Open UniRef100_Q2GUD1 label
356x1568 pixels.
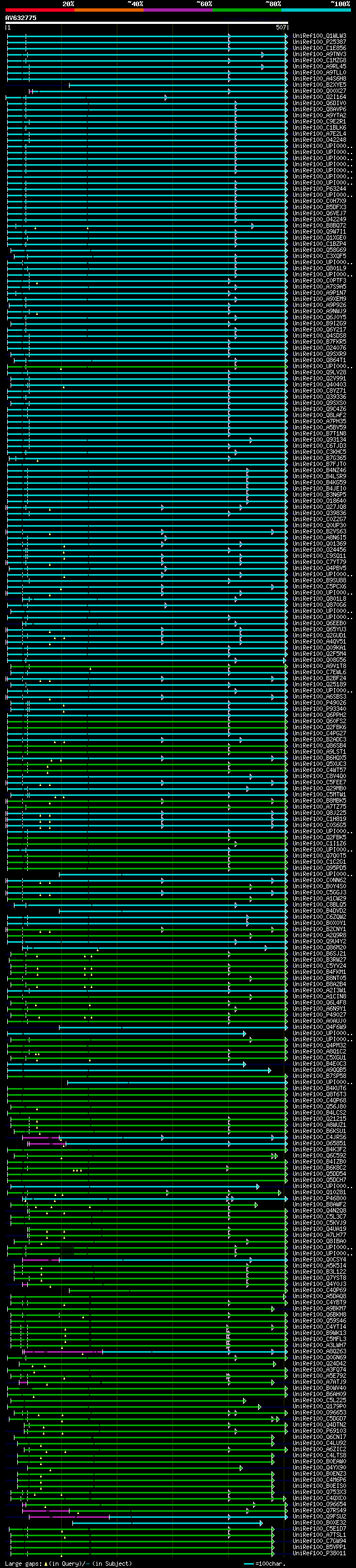[319, 635]
